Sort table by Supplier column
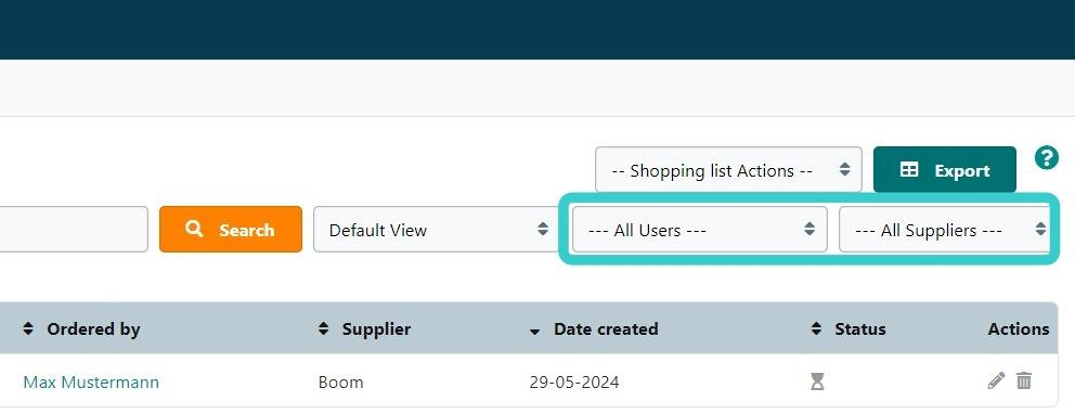The width and height of the screenshot is (1075, 414). click(365, 329)
